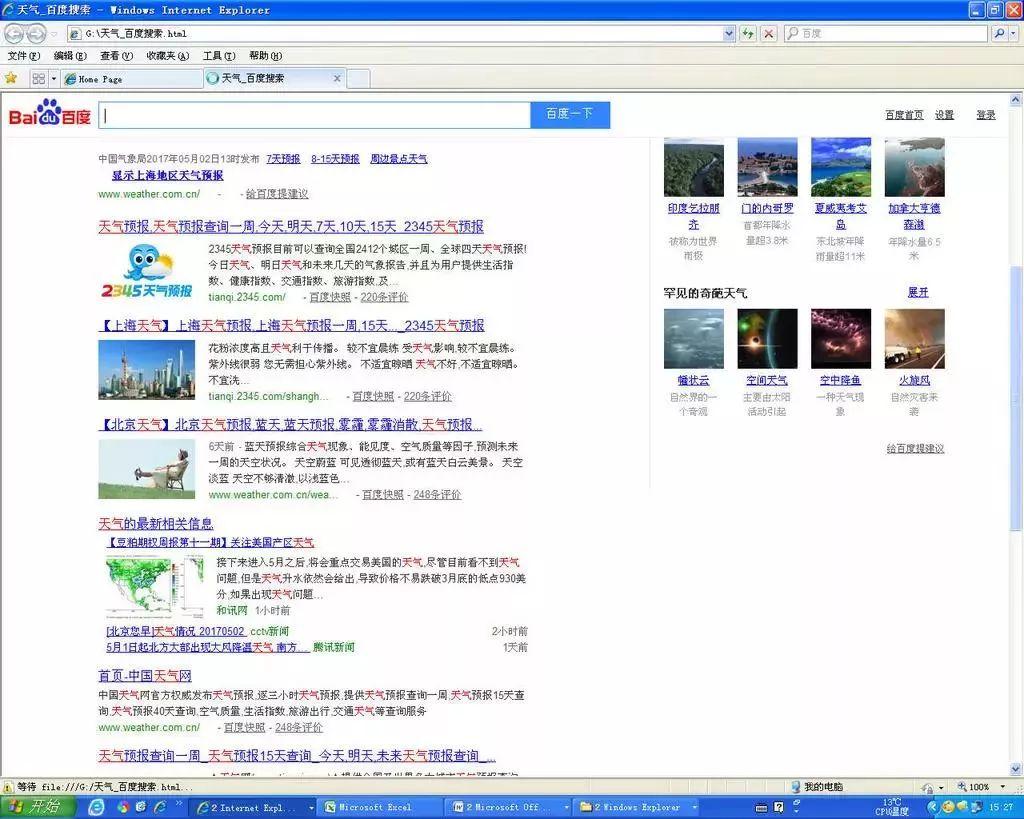Click the Baidu paw logo
1024x819 pixels.
[50, 113]
